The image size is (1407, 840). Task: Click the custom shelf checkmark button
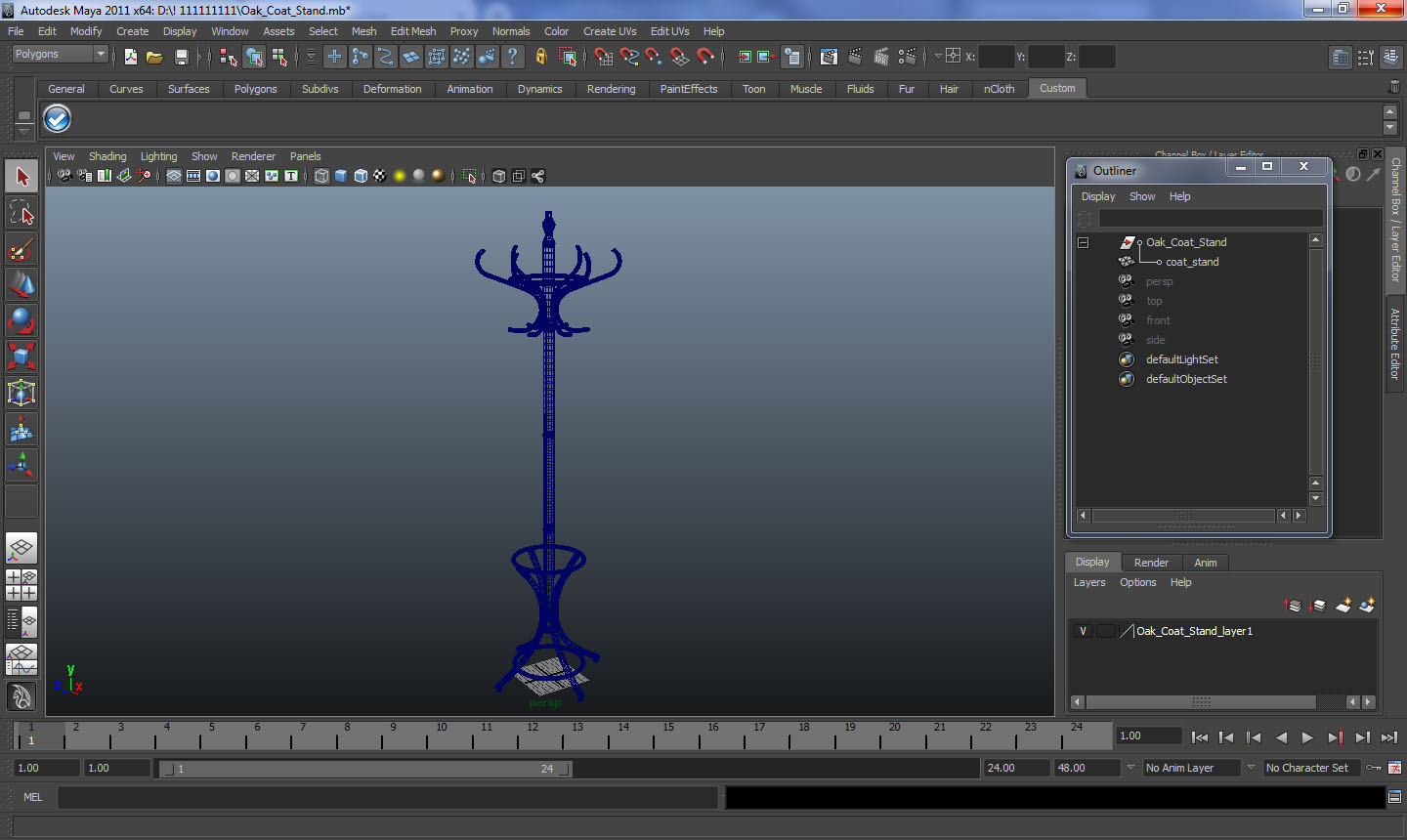[x=58, y=119]
